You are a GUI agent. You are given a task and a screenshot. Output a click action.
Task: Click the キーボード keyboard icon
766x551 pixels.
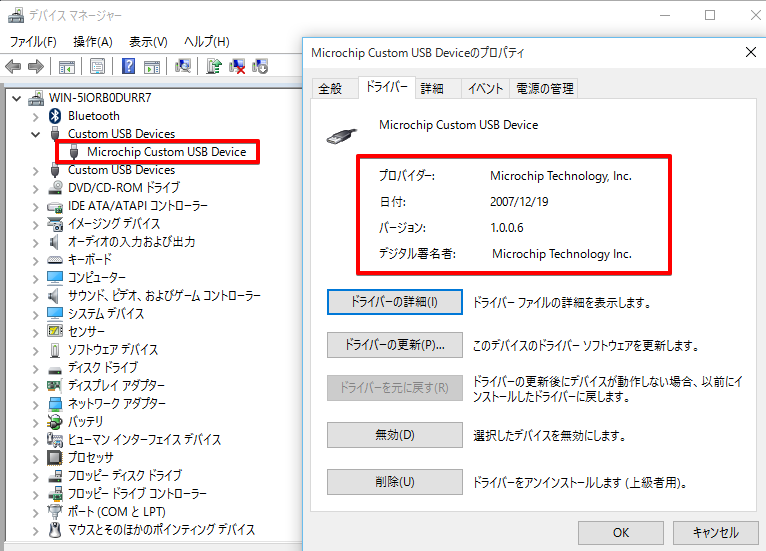(x=55, y=260)
